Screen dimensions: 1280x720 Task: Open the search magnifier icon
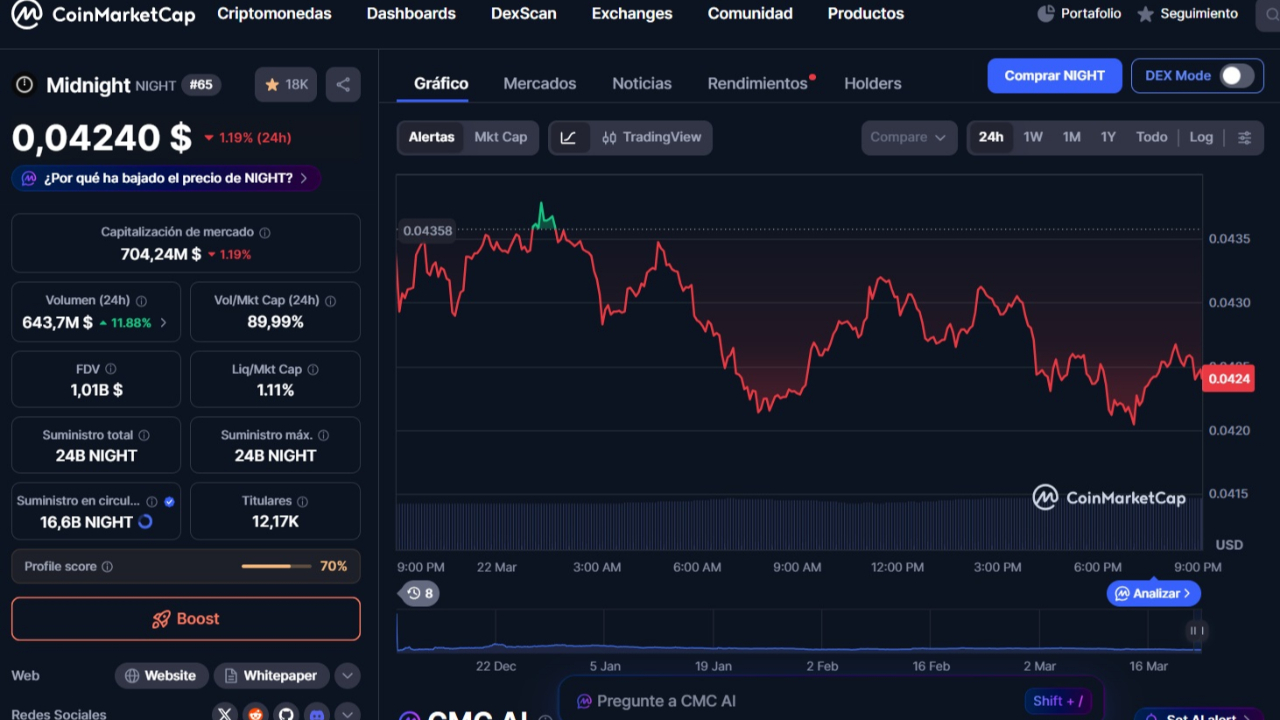(1270, 14)
